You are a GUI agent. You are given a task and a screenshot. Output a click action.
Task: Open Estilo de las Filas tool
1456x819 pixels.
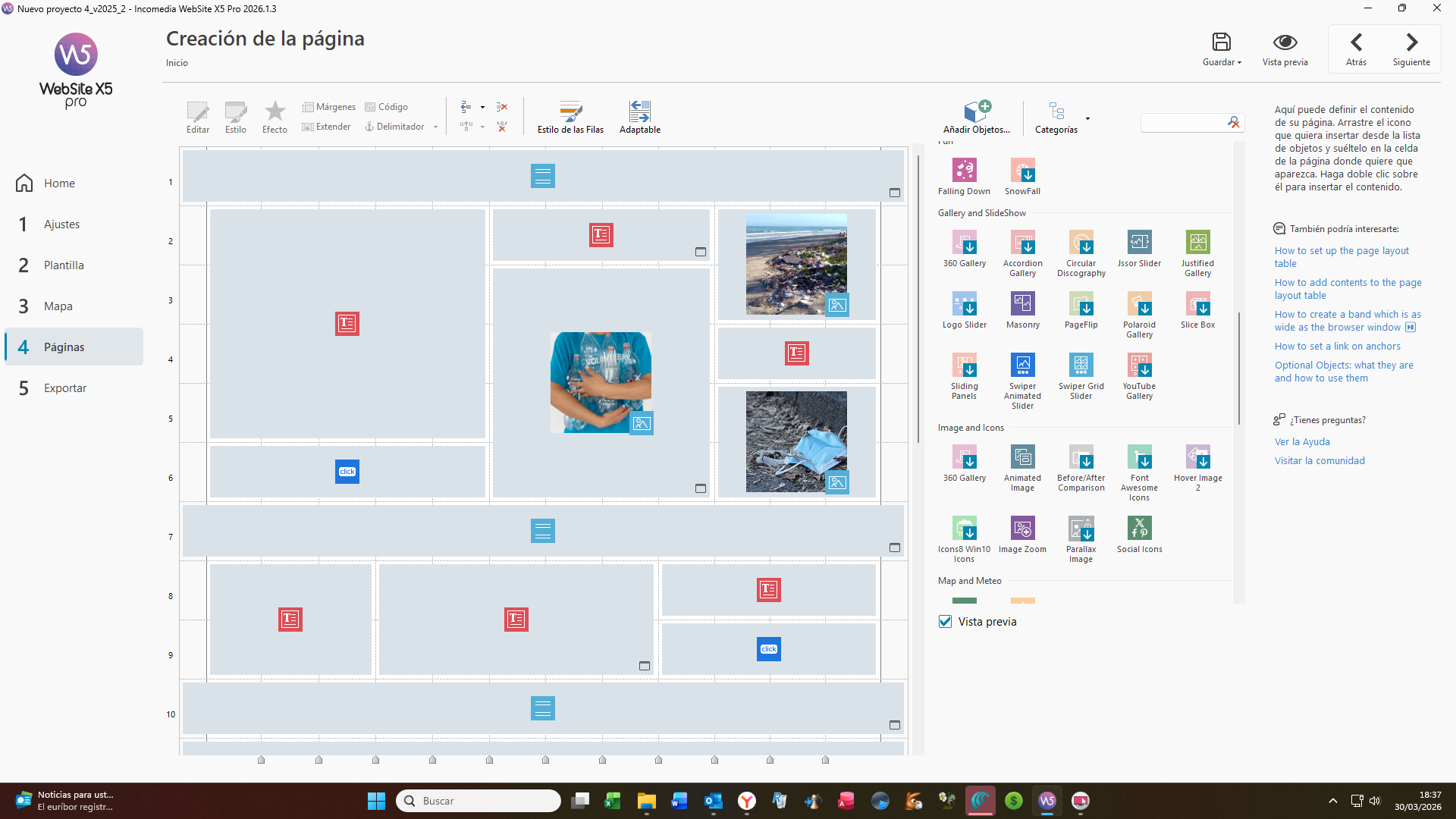pyautogui.click(x=570, y=112)
